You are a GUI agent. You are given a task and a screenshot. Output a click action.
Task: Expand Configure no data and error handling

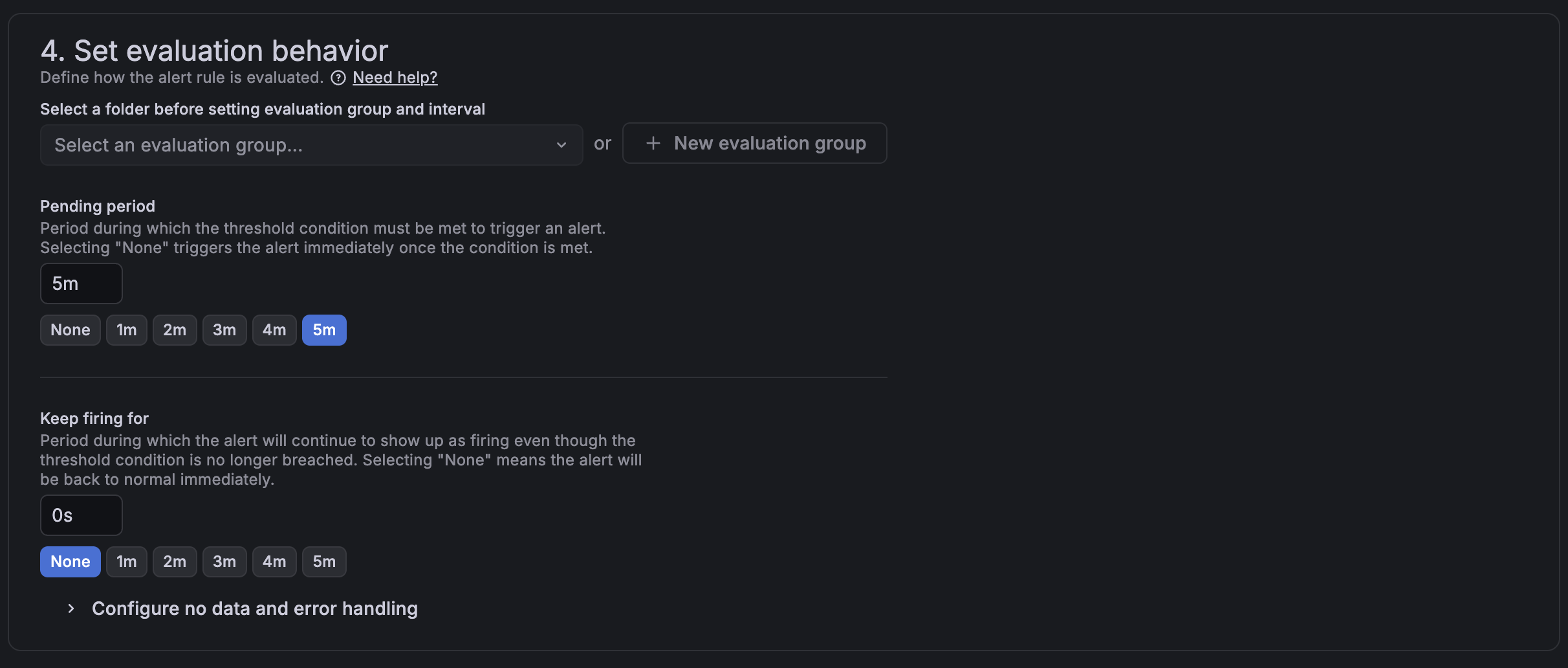(x=255, y=608)
